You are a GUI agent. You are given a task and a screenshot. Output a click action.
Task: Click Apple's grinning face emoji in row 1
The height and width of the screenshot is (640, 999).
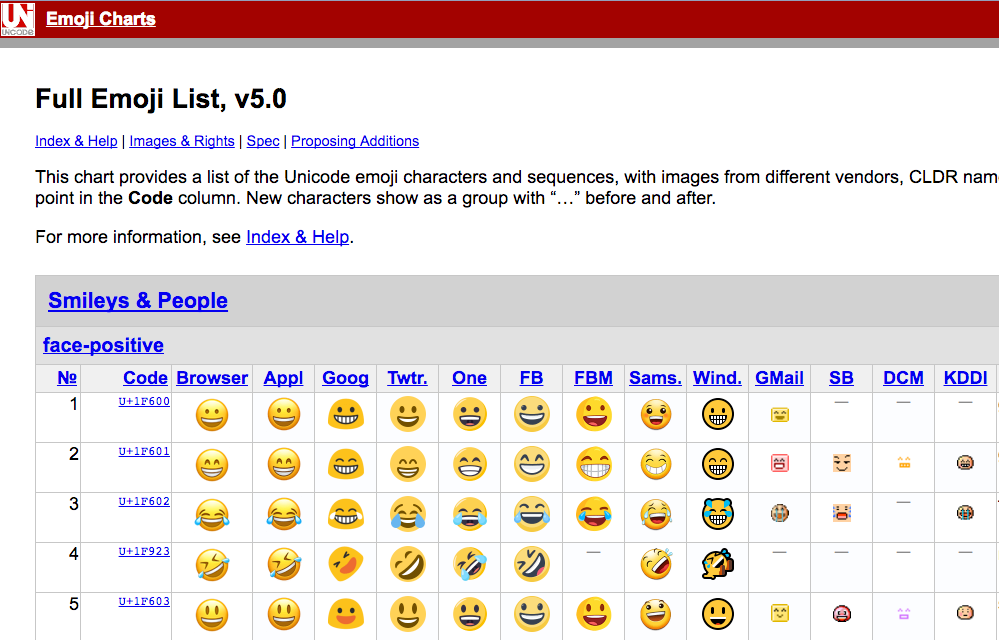click(283, 414)
